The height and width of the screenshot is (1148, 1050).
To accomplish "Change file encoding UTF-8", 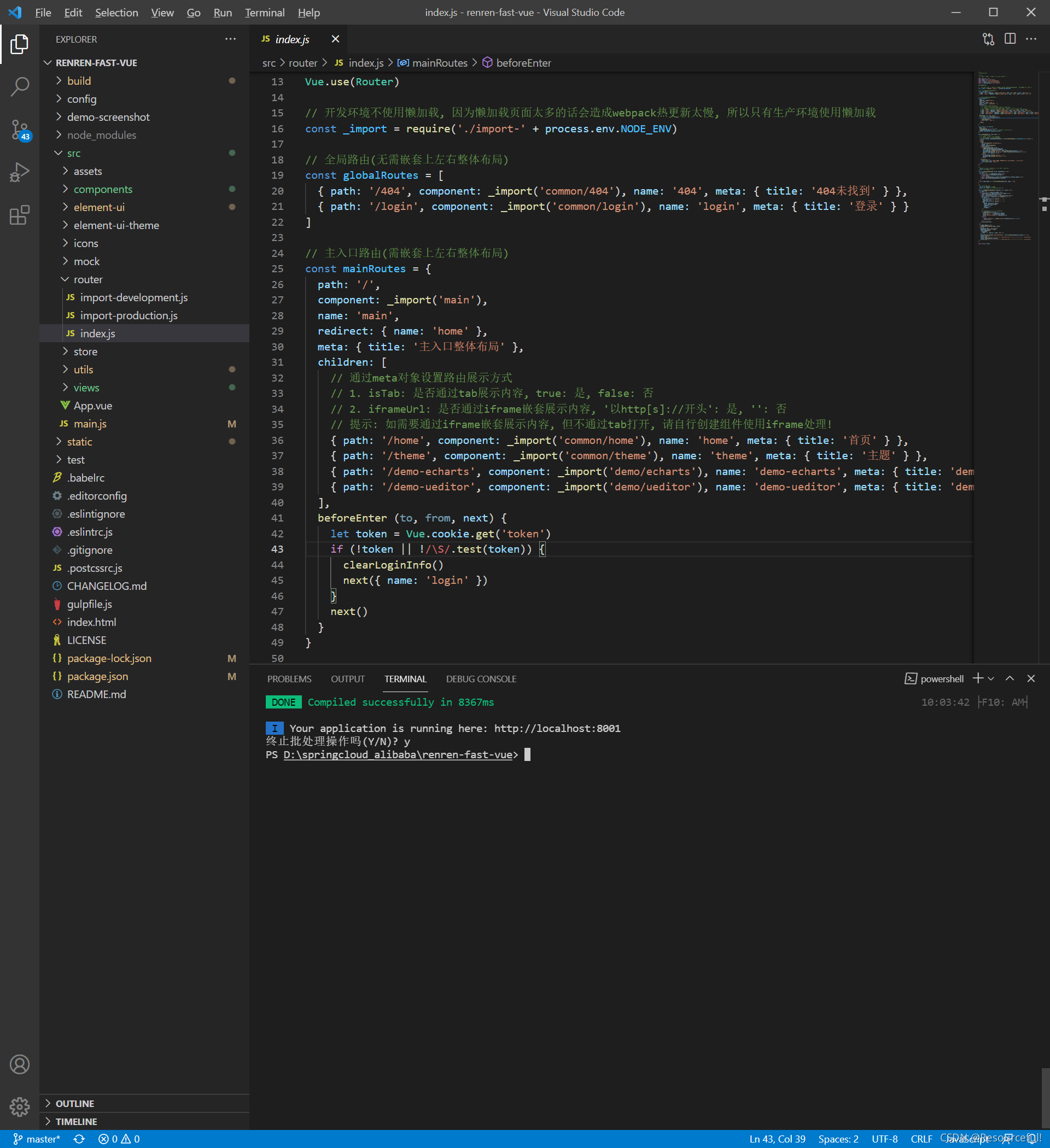I will 884,1139.
